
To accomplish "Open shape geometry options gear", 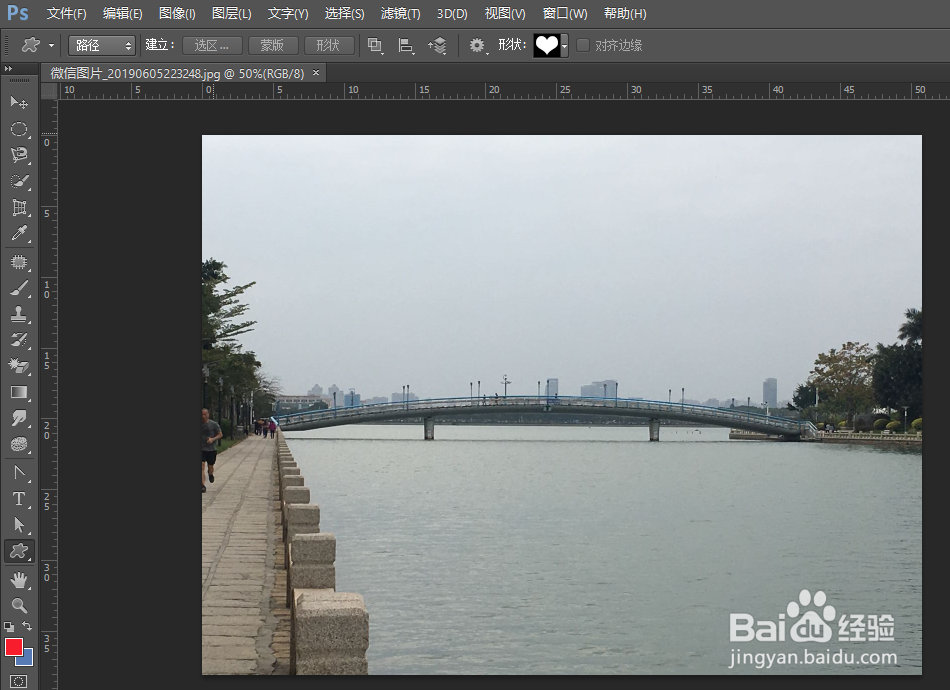I will [x=478, y=45].
